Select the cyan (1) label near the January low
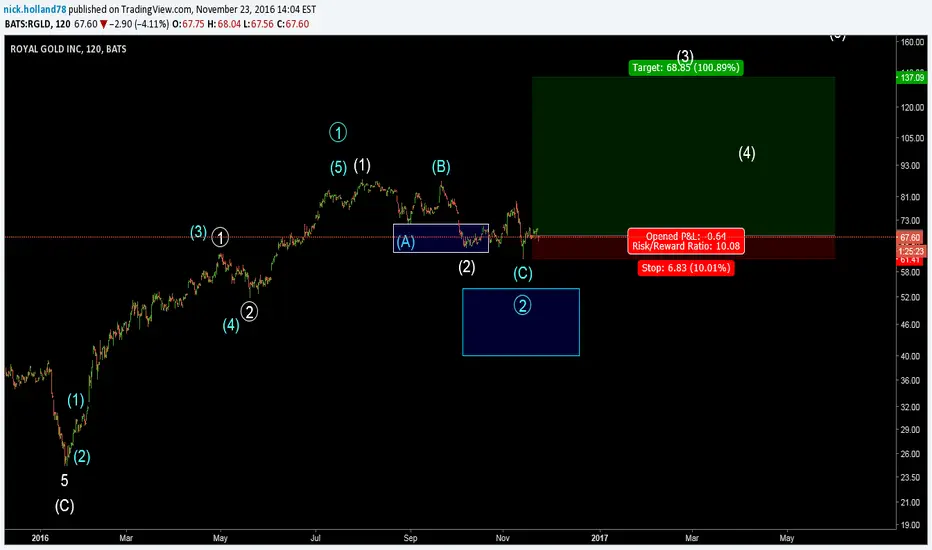 (75, 400)
